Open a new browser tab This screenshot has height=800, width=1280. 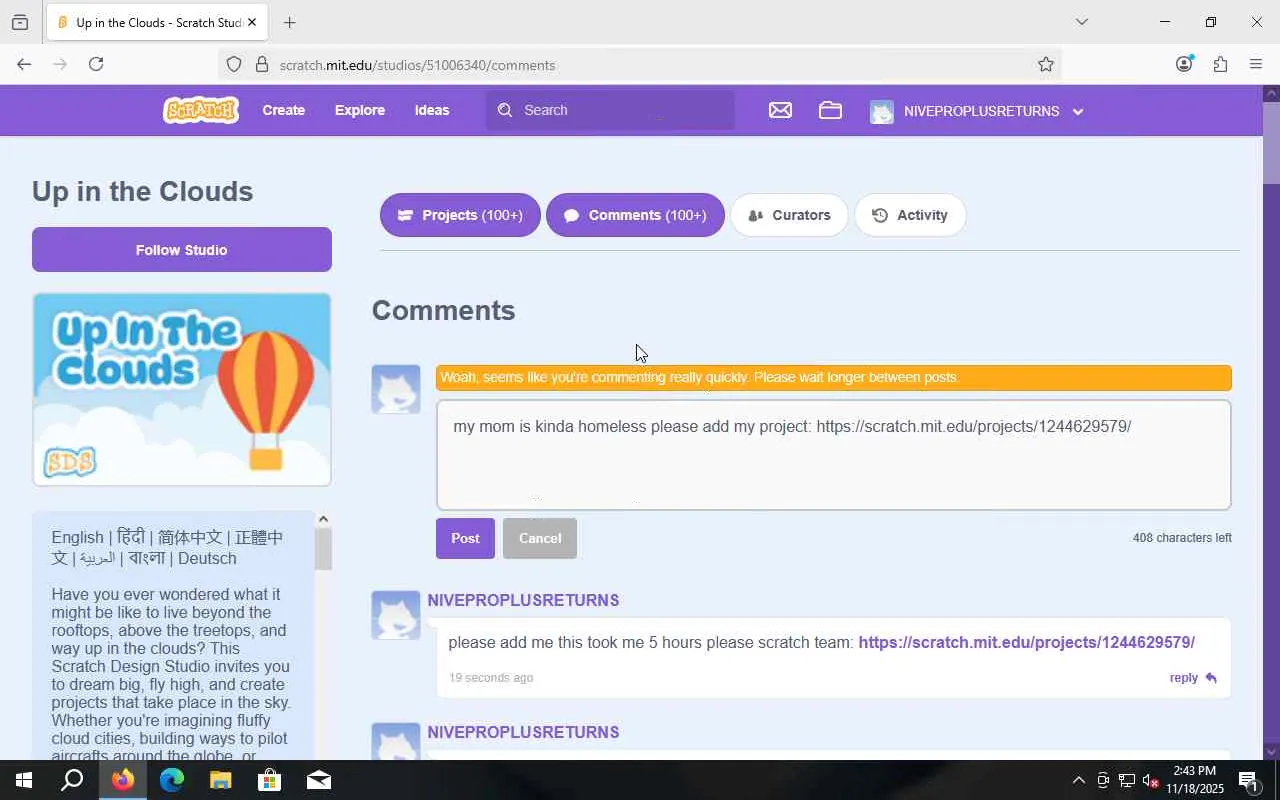pyautogui.click(x=289, y=22)
